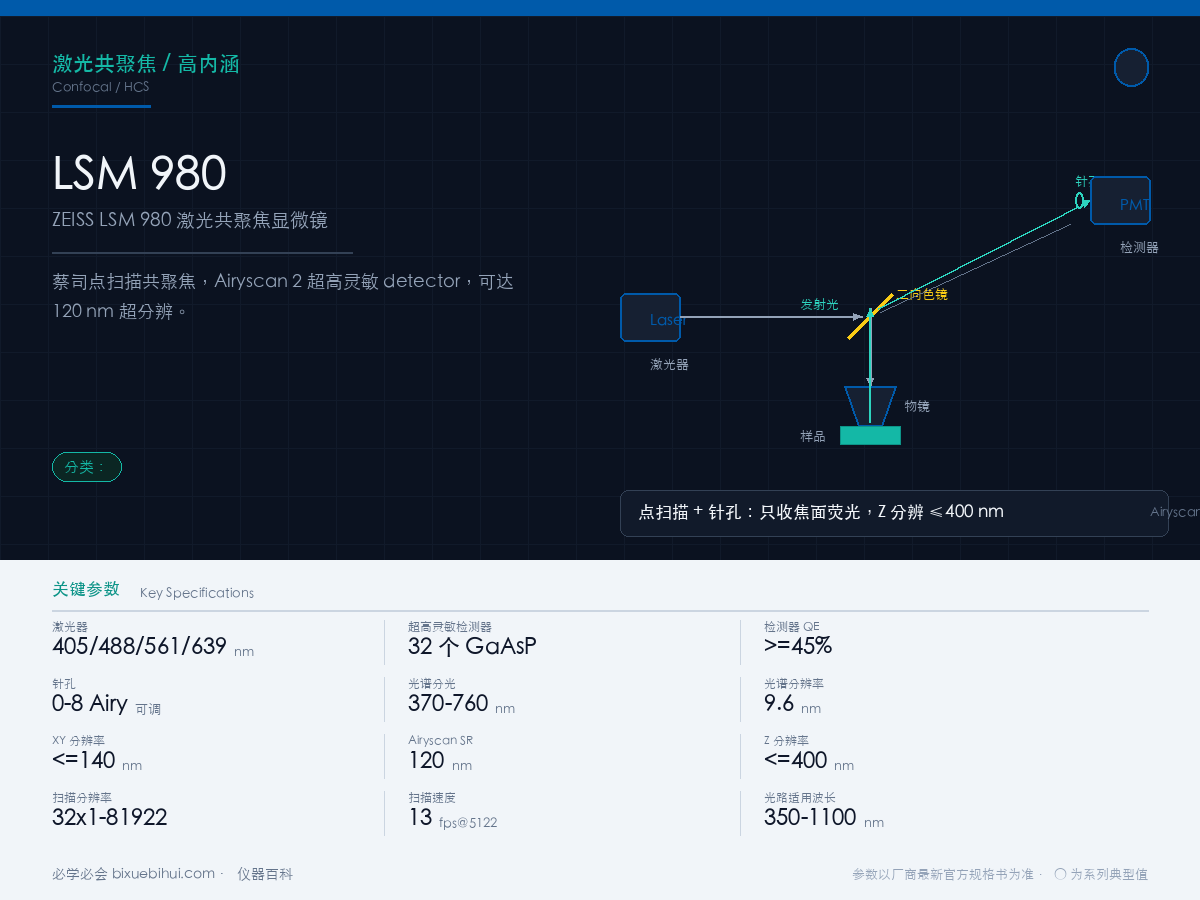The width and height of the screenshot is (1200, 900).
Task: Select the 13 fps scan speed value
Action: coord(452,818)
